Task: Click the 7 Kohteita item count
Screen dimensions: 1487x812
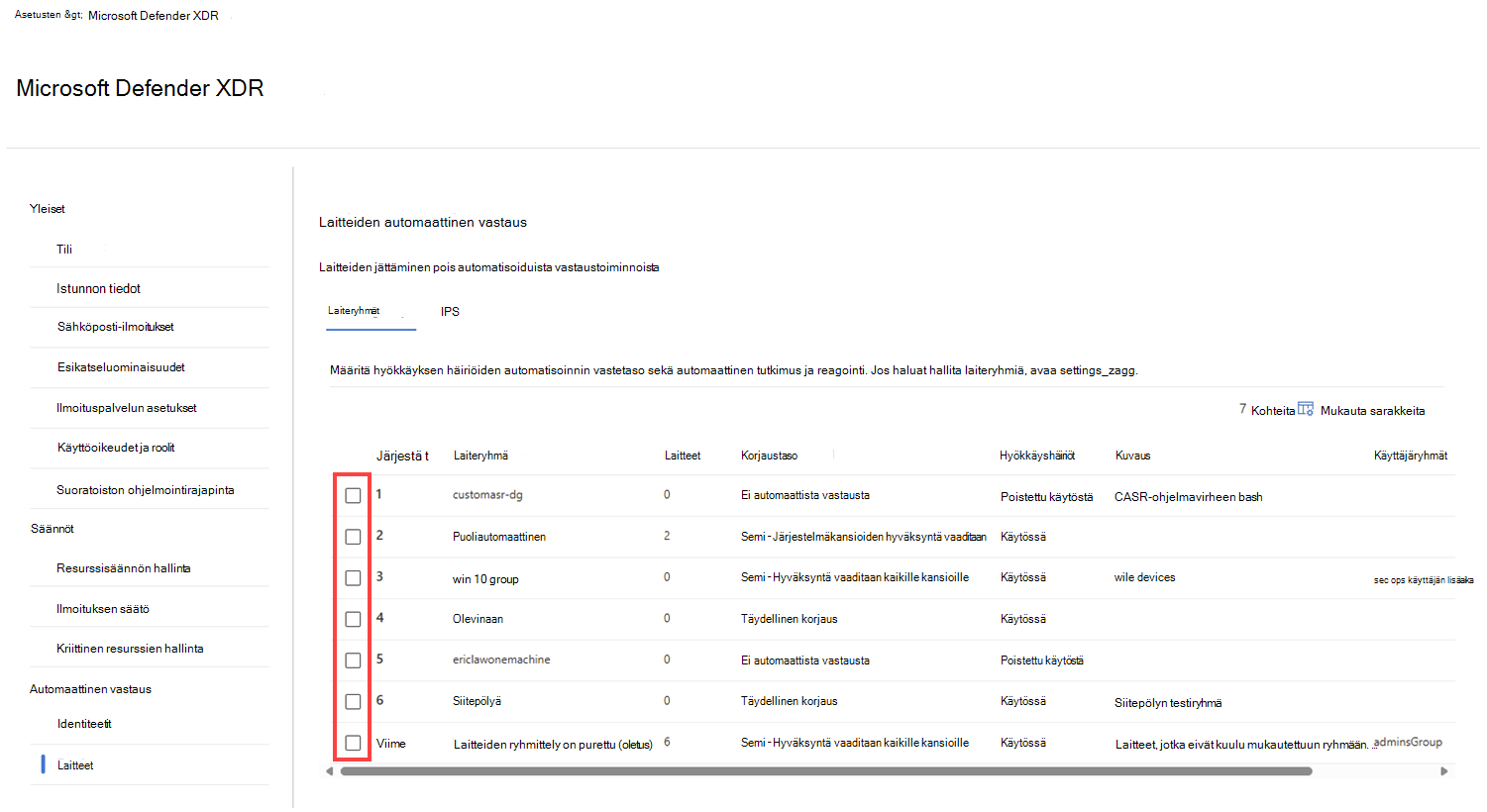Action: pyautogui.click(x=1267, y=410)
